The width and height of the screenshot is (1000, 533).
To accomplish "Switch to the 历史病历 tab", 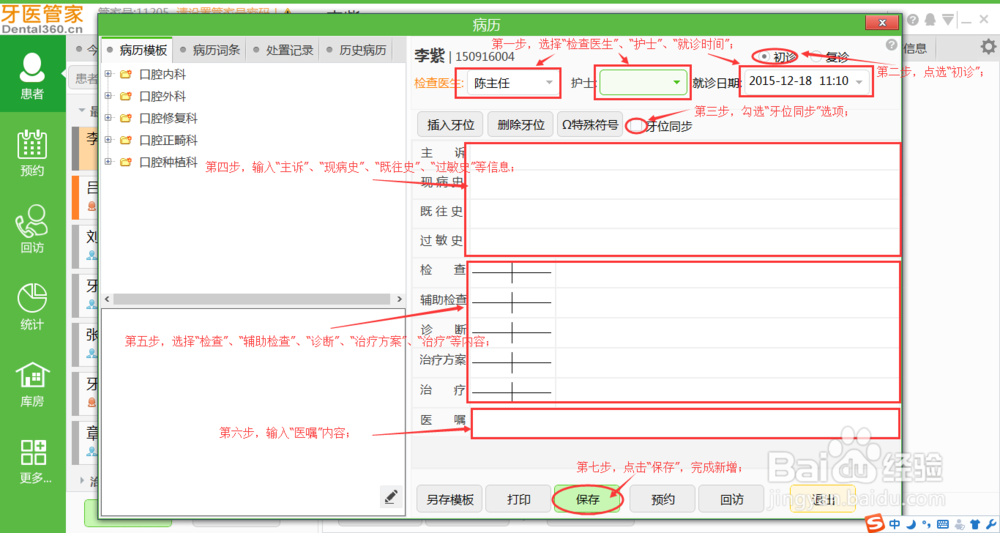I will [x=356, y=50].
